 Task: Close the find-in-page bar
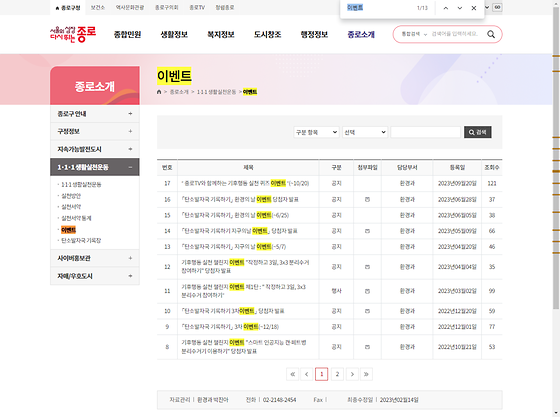pos(474,8)
